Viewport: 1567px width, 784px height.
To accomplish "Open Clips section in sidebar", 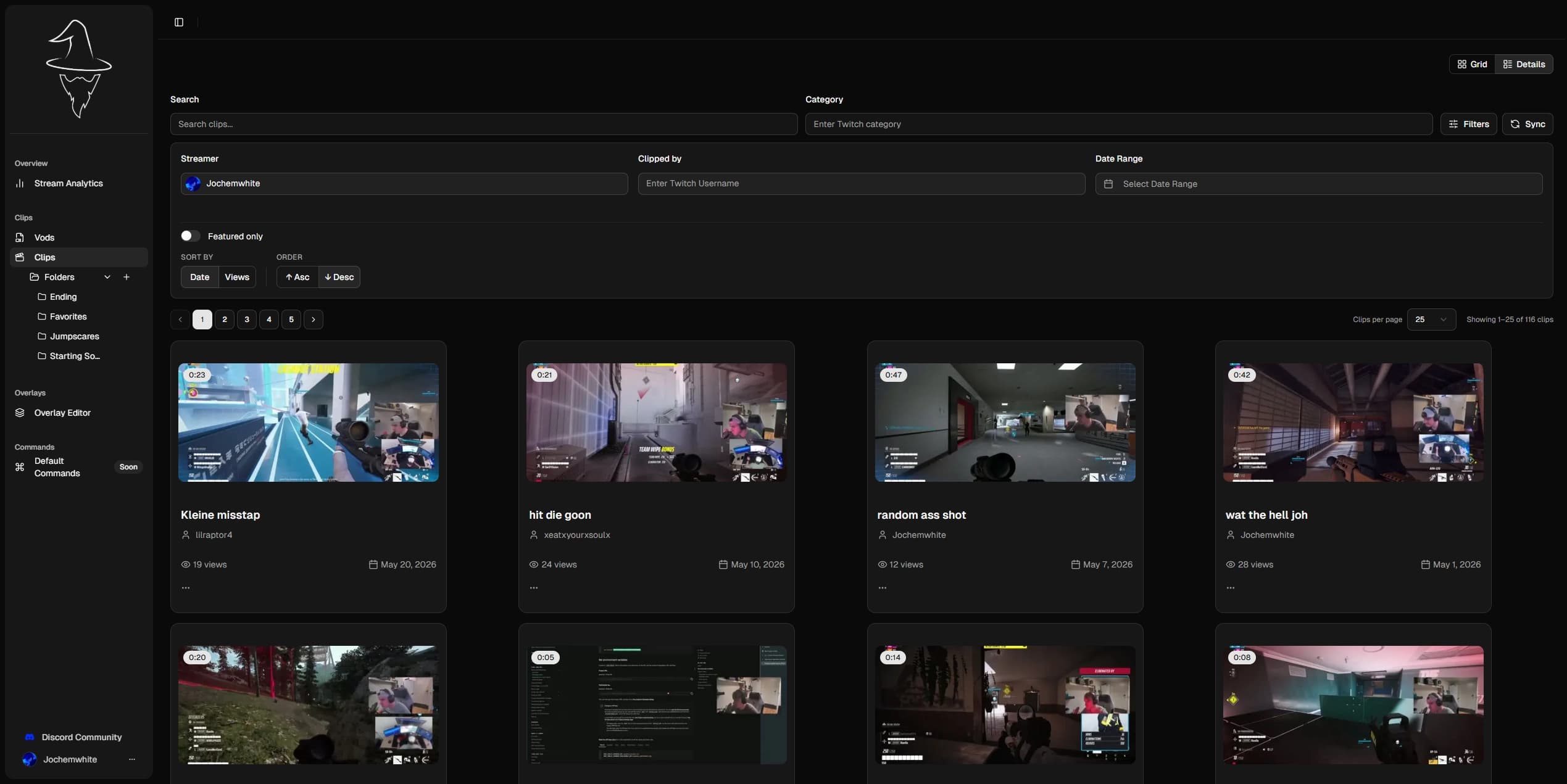I will click(x=79, y=257).
